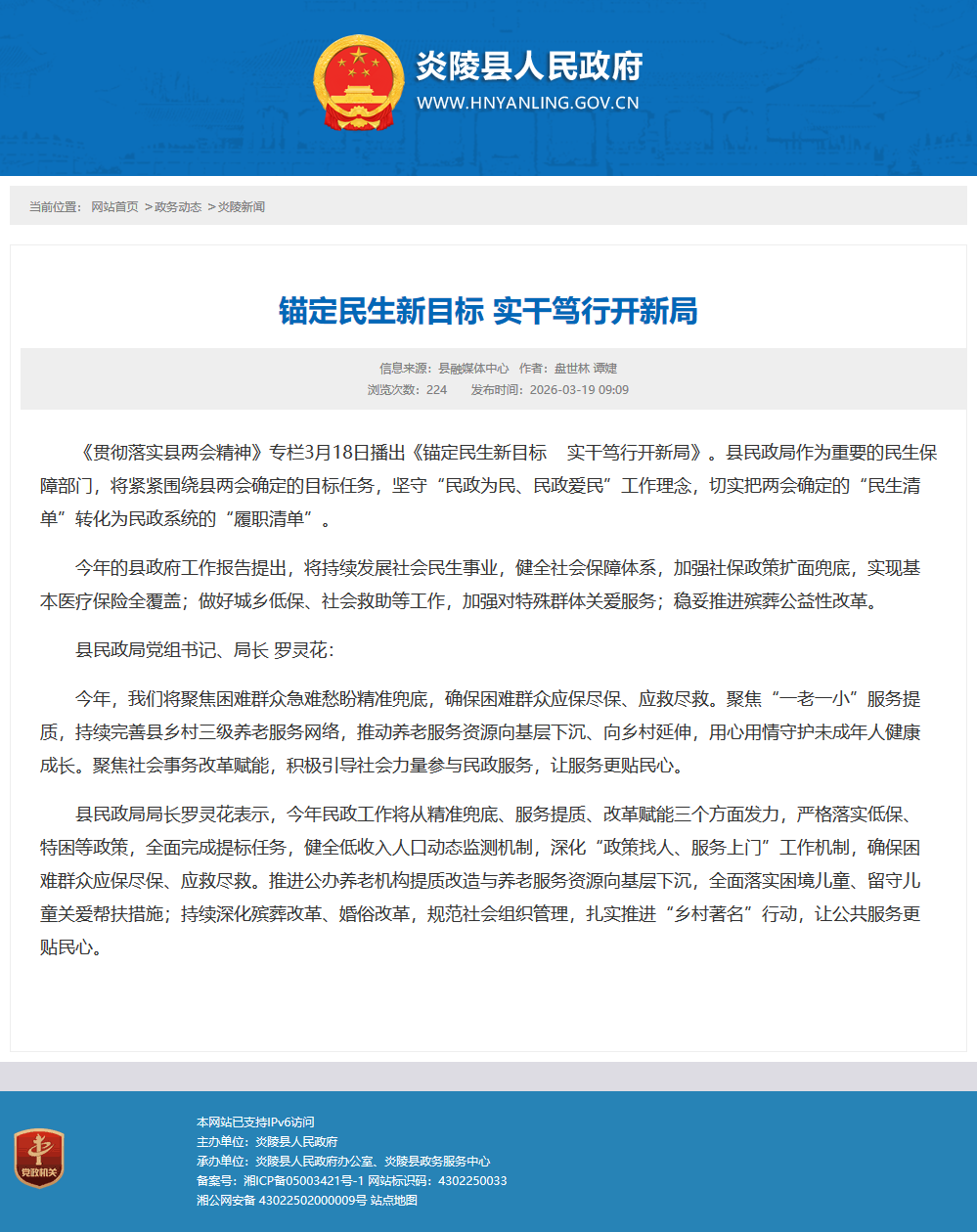977x1232 pixels.
Task: Open the 站点地图 footer link
Action: (394, 1201)
